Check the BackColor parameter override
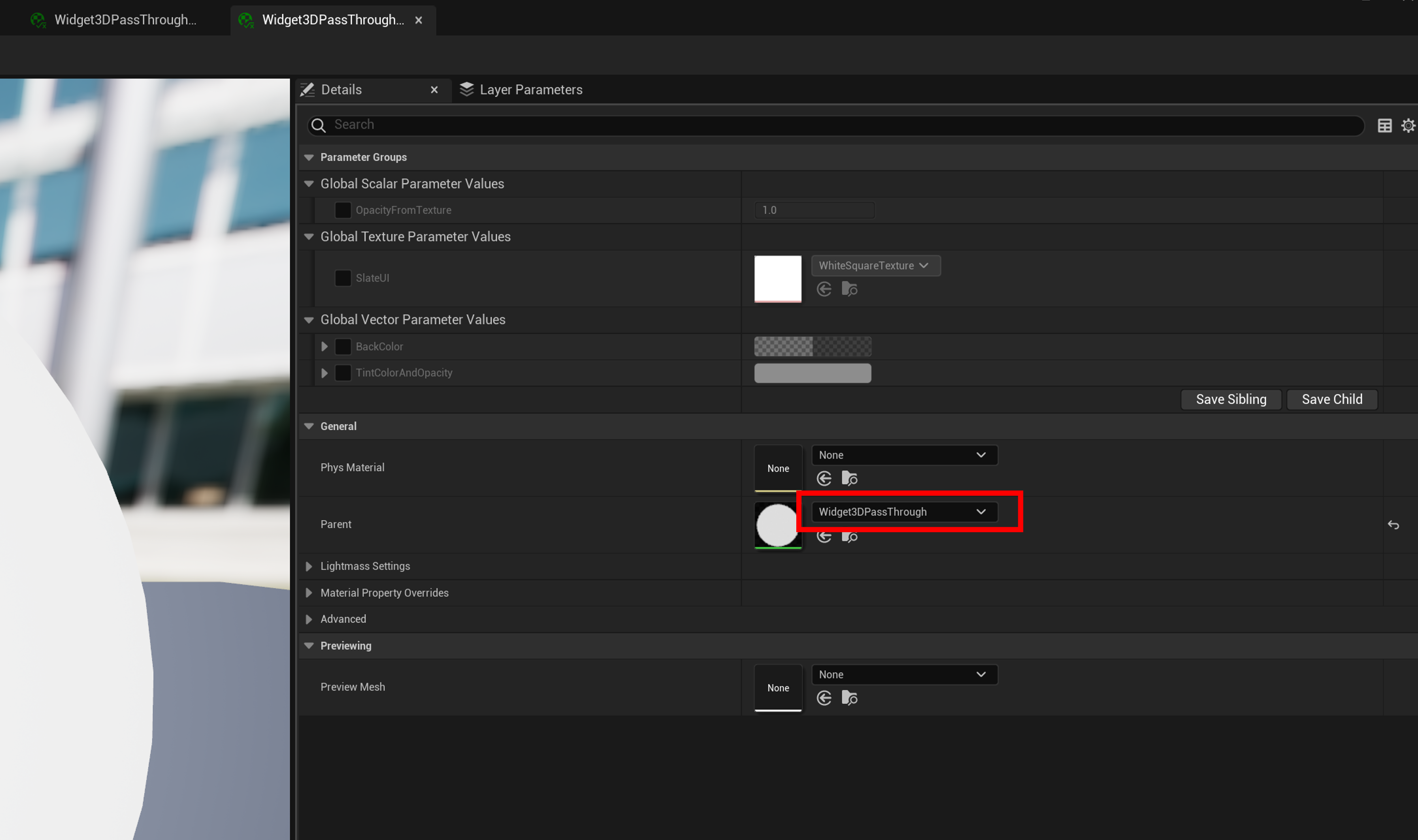 342,347
